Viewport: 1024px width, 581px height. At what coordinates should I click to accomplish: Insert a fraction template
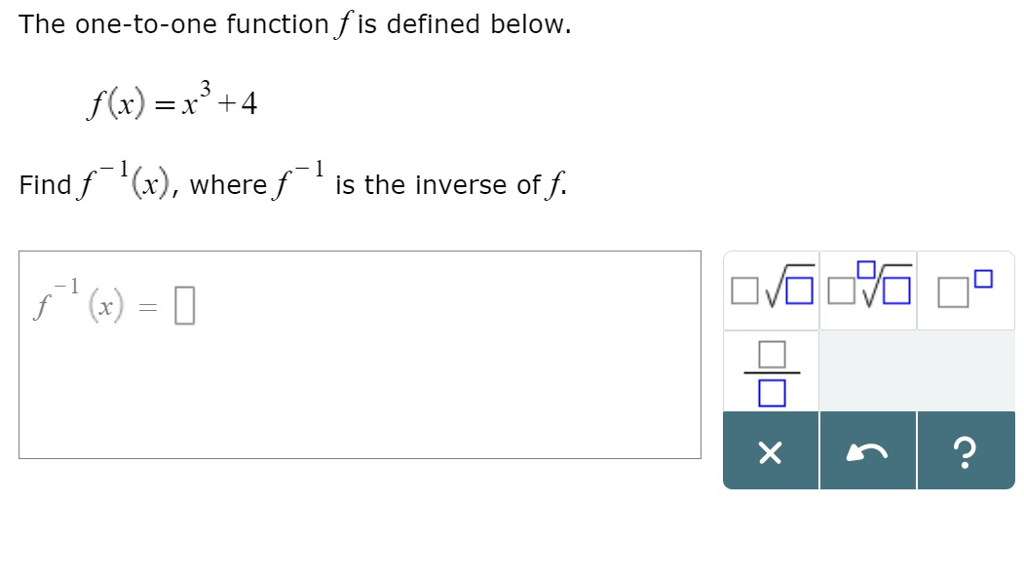tap(769, 370)
